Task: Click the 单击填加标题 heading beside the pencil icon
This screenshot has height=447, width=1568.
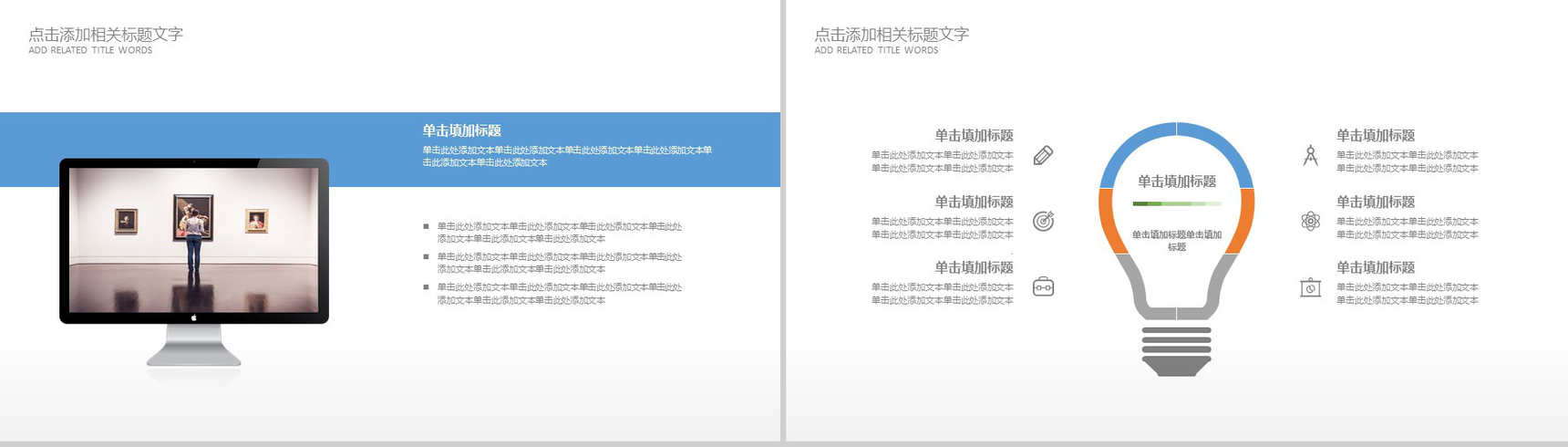Action: [974, 136]
